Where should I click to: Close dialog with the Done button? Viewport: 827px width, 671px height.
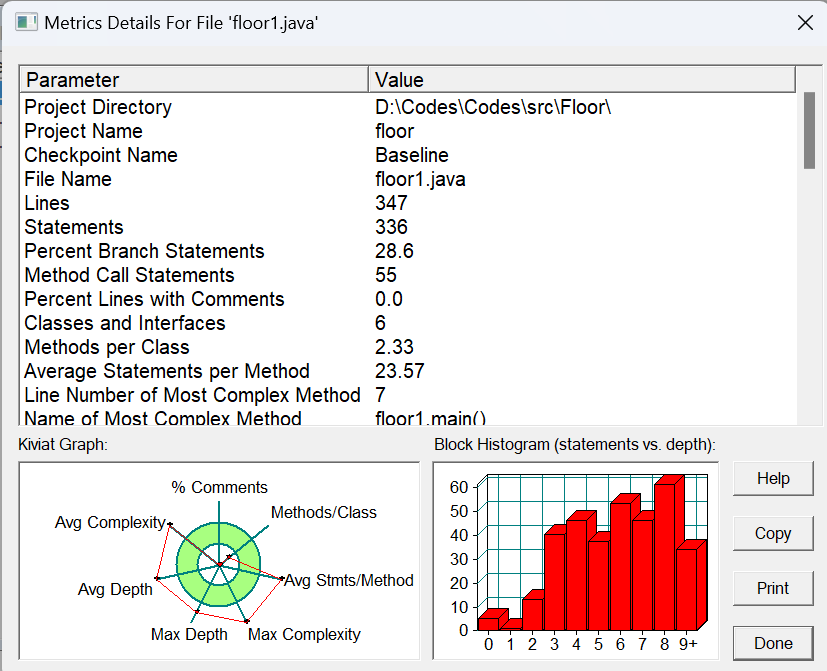(x=773, y=643)
